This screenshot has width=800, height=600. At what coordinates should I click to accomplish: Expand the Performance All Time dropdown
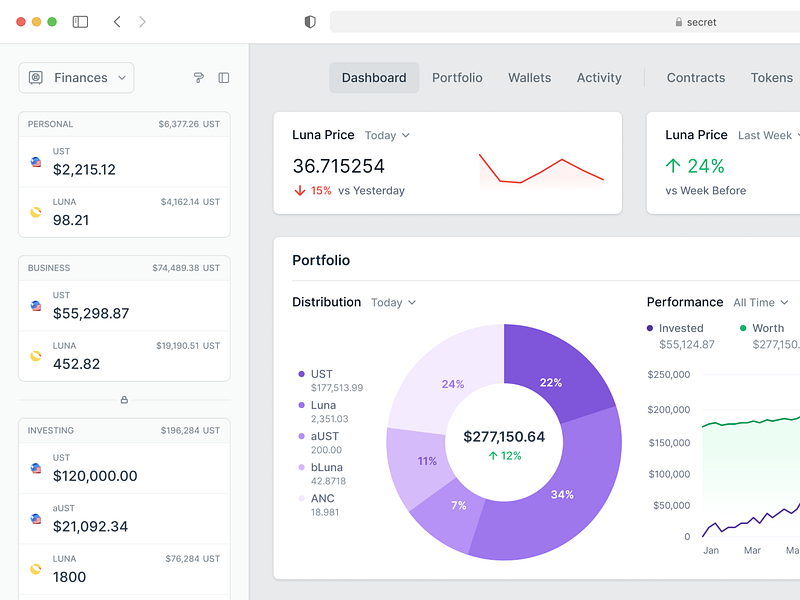760,302
